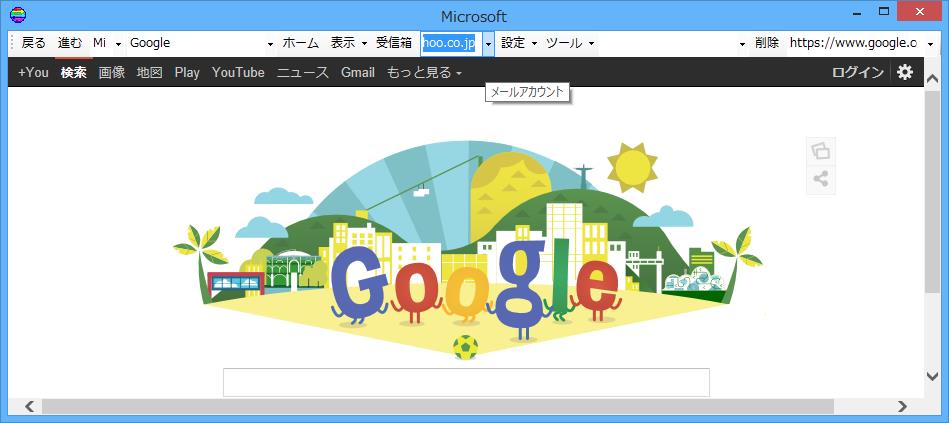Click the 戻る back button
The height and width of the screenshot is (423, 949).
pyautogui.click(x=33, y=43)
